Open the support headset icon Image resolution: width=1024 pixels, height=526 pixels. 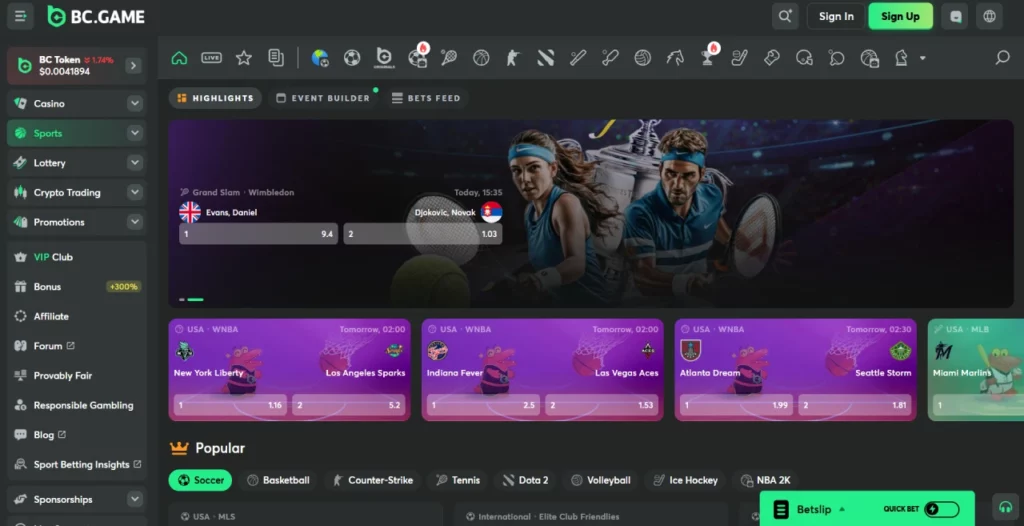click(1004, 507)
